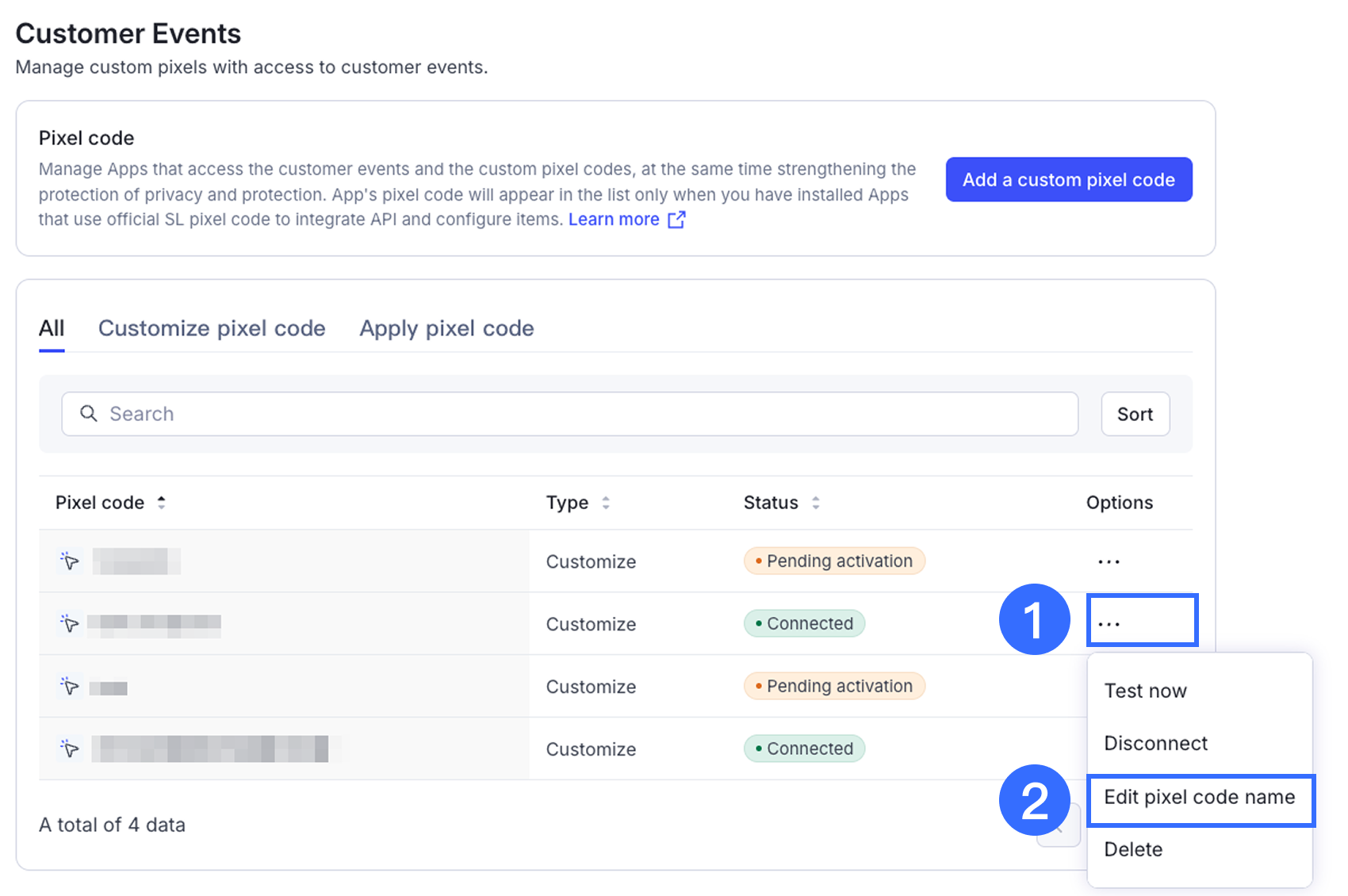This screenshot has width=1348, height=896.
Task: Switch to Apply pixel code tab
Action: [446, 328]
